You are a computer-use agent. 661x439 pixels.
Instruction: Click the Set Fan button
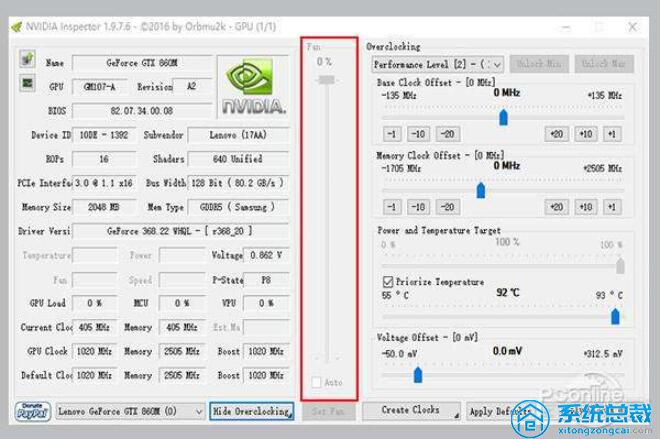[x=328, y=411]
